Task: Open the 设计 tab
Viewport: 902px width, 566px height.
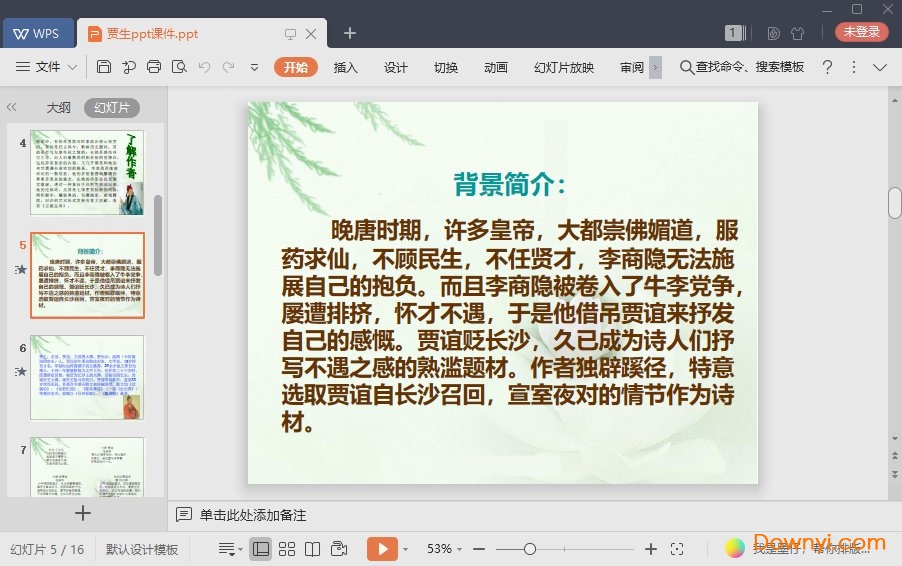Action: tap(395, 67)
